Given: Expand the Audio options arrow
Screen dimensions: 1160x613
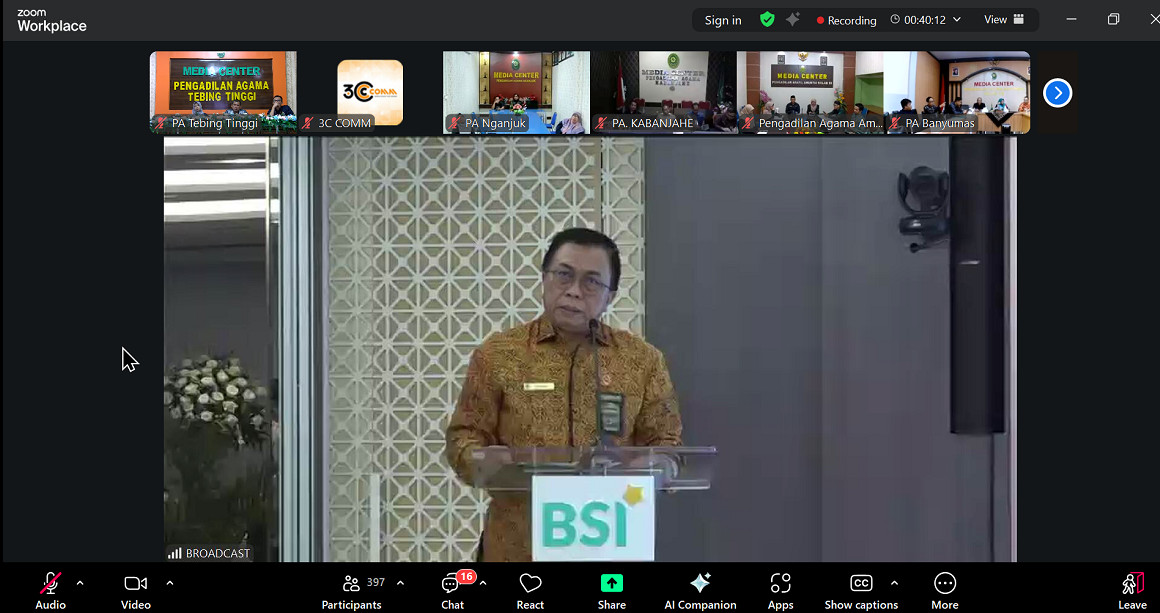Looking at the screenshot, I should tap(80, 583).
